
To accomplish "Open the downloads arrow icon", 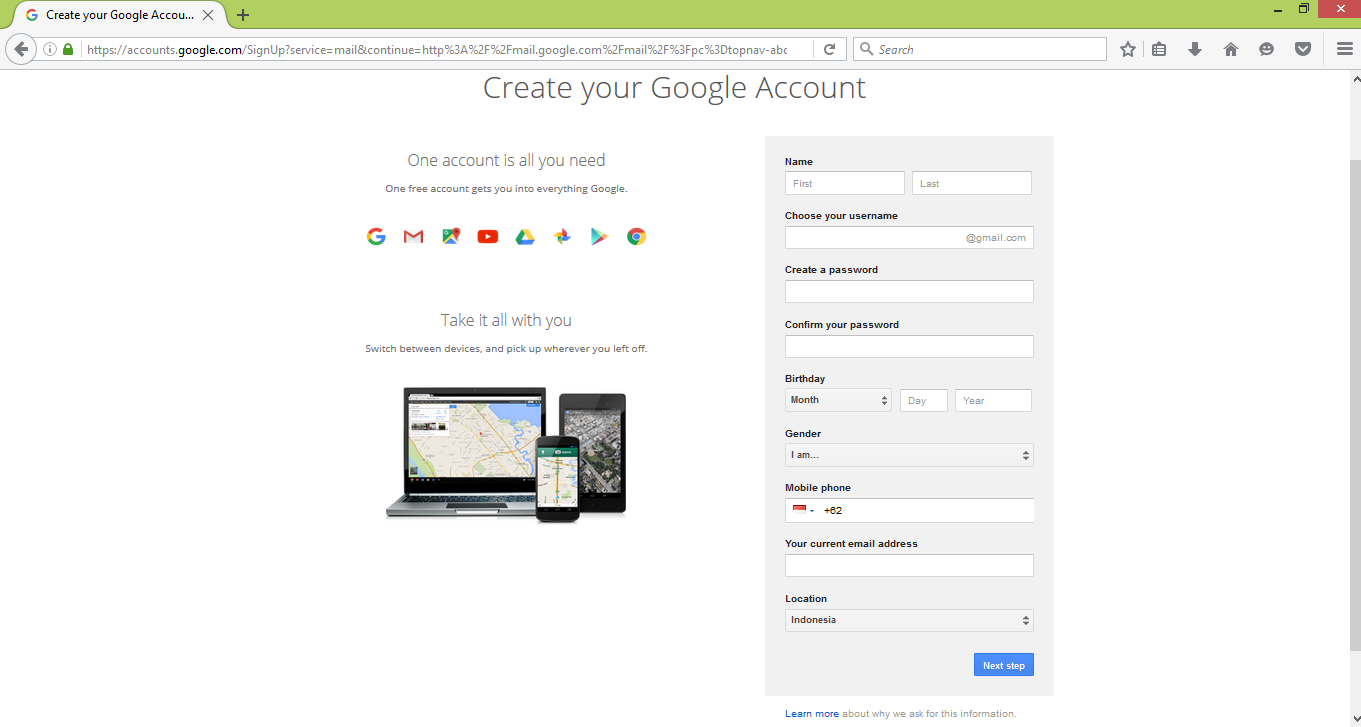I will coord(1195,49).
